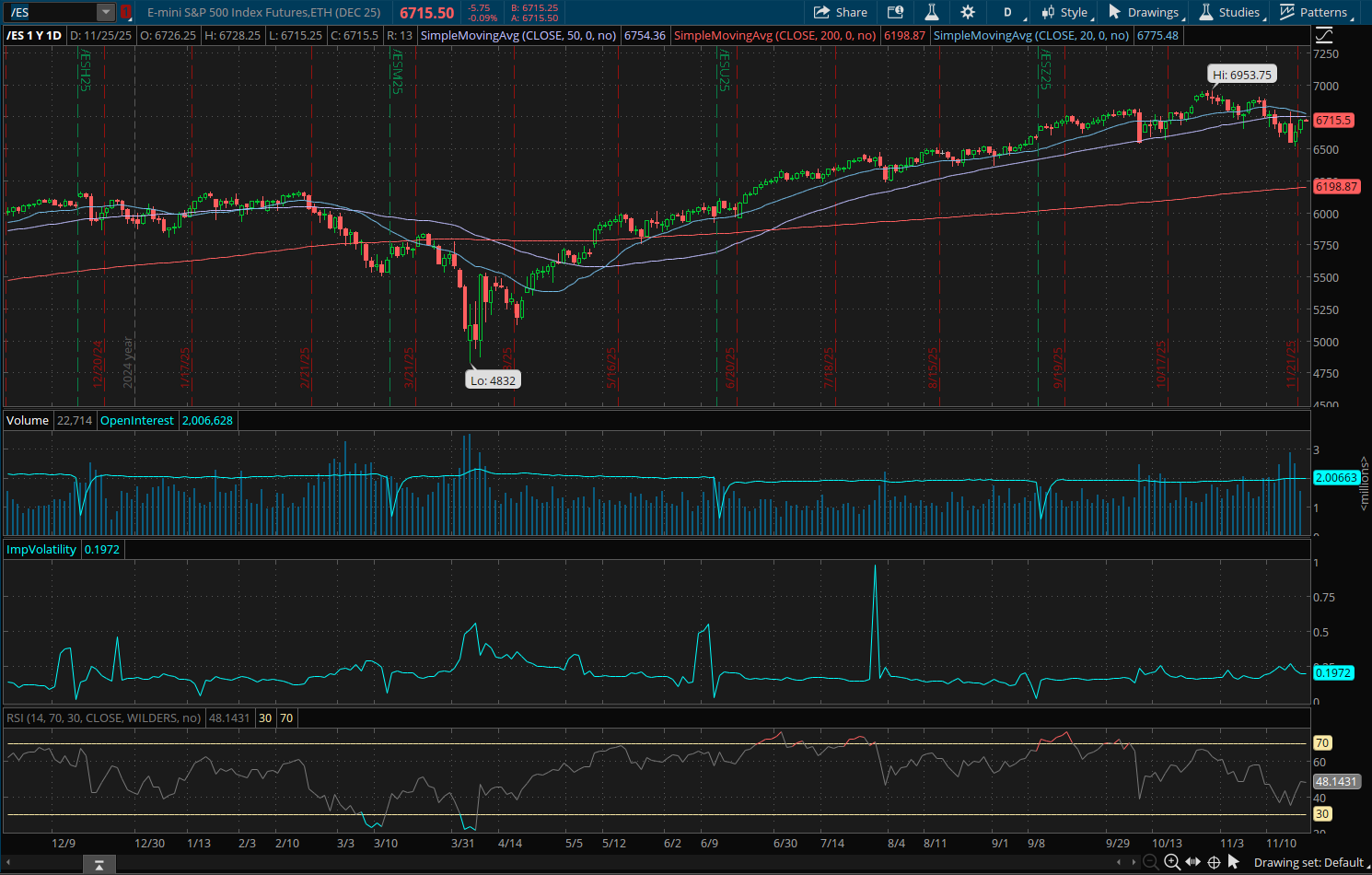Select the Share icon in the toolbar
This screenshot has width=1372, height=875.
coord(840,12)
